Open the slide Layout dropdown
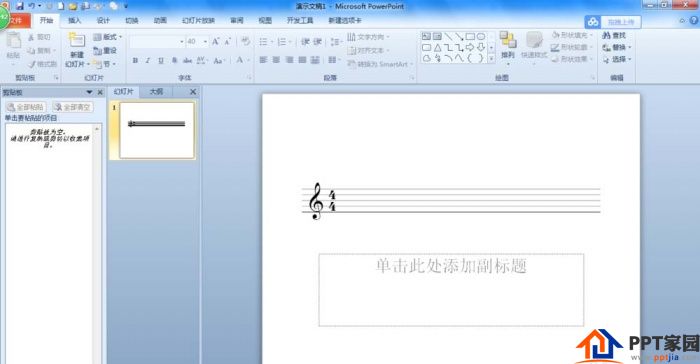This screenshot has width=700, height=364. coord(108,37)
